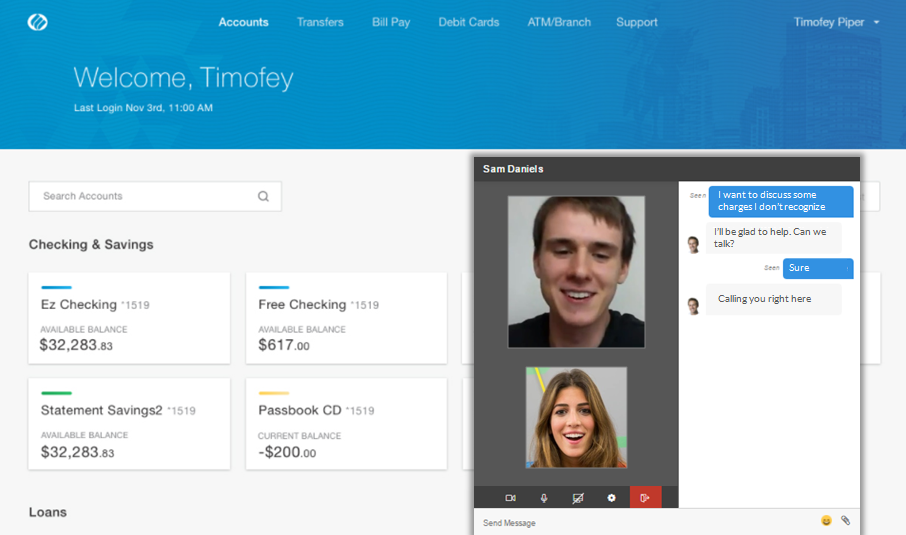
Task: Toggle the video camera in call toolbar
Action: pos(510,498)
